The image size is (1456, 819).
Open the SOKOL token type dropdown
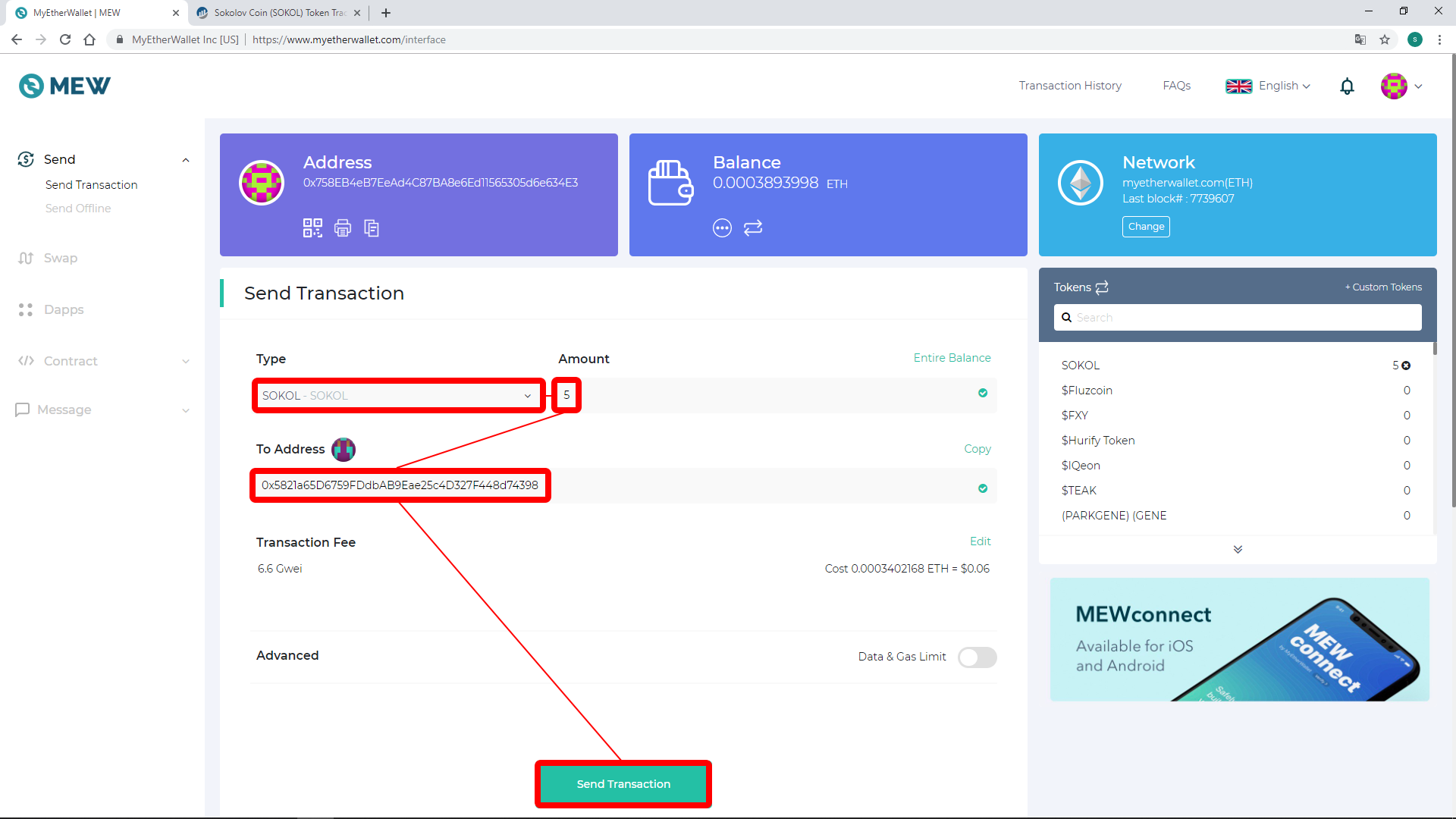[398, 396]
